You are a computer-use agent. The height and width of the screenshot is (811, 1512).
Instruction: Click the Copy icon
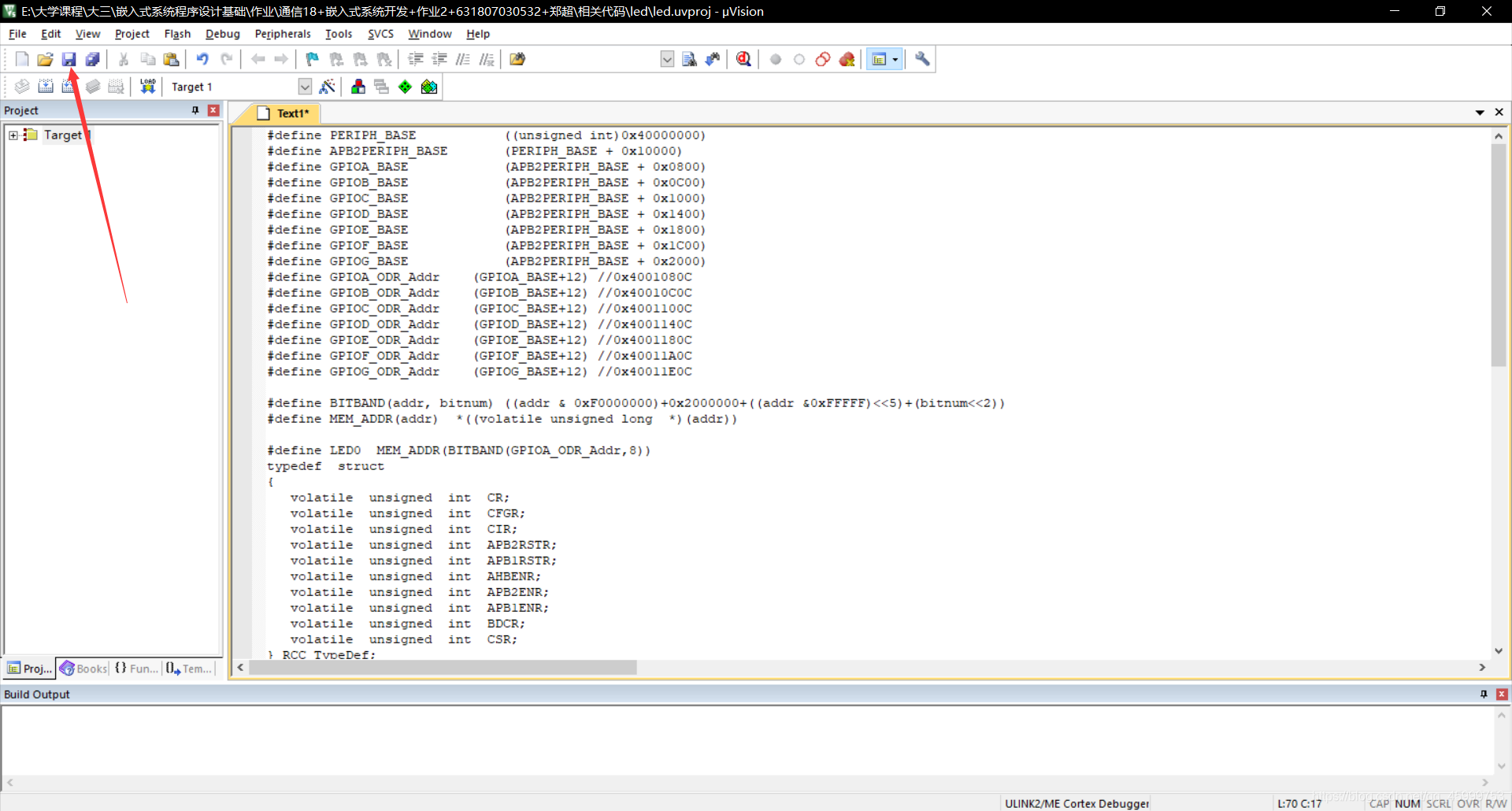click(x=147, y=59)
